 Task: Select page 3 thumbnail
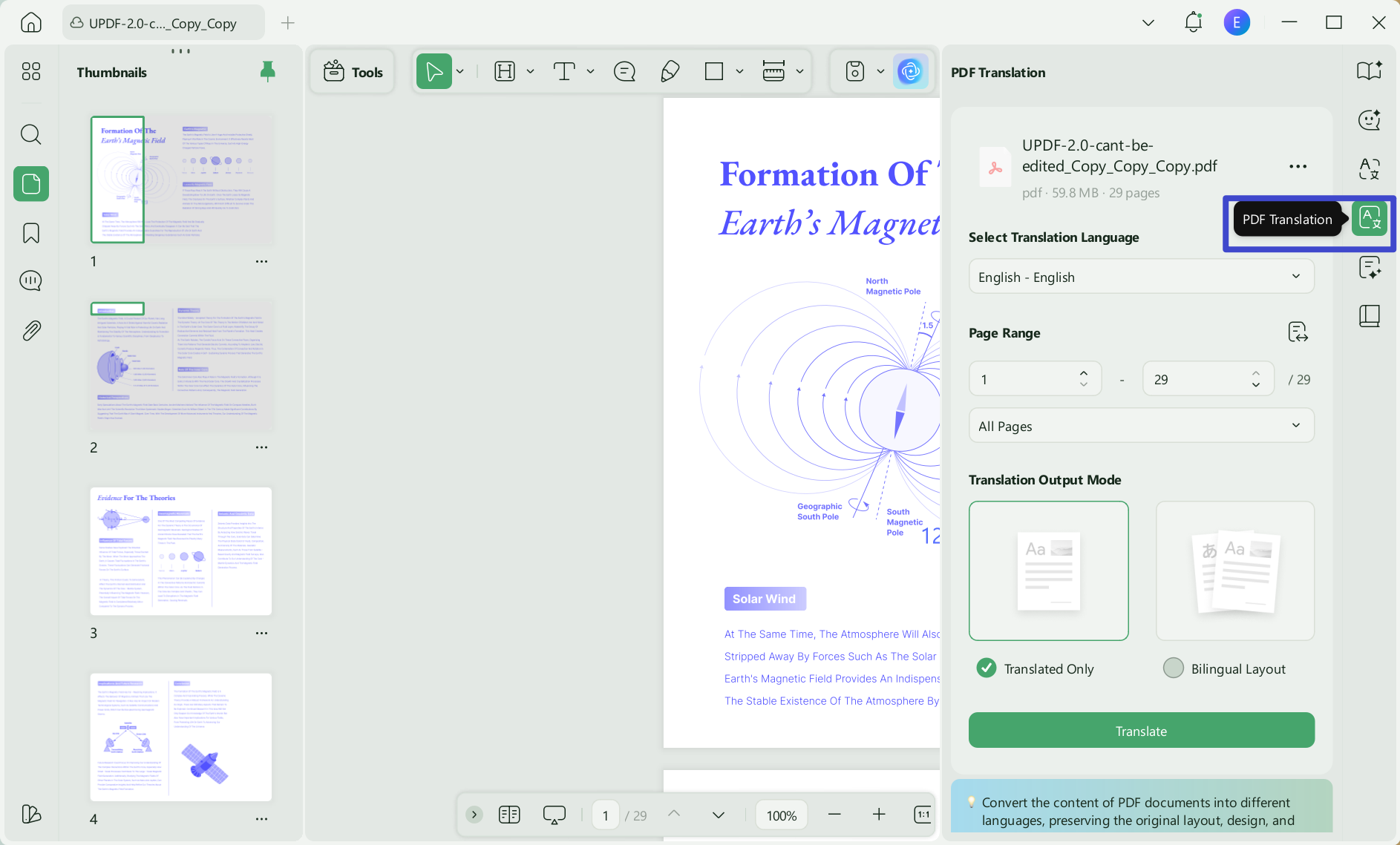[181, 551]
